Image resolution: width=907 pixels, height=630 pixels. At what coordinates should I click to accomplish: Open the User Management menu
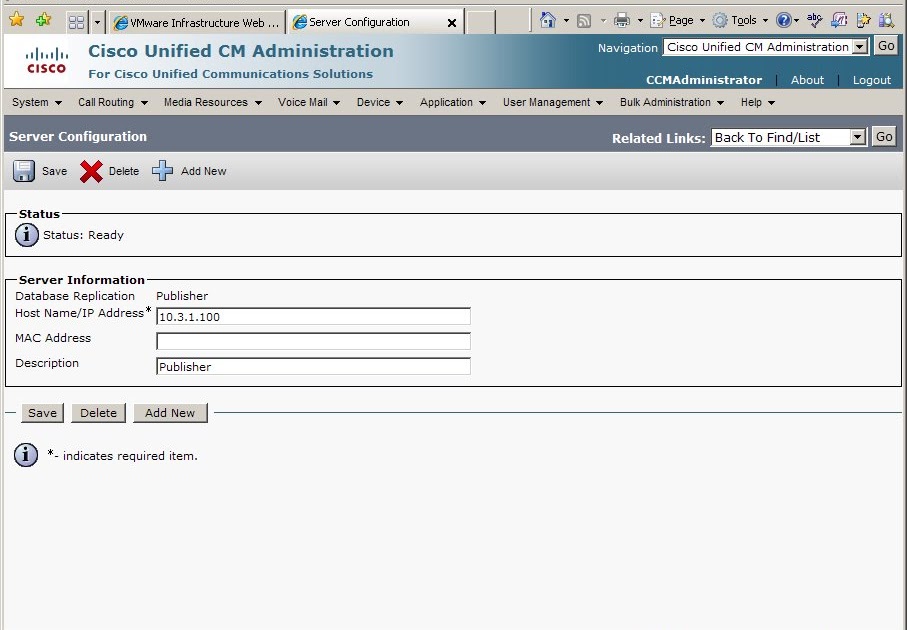(x=552, y=102)
